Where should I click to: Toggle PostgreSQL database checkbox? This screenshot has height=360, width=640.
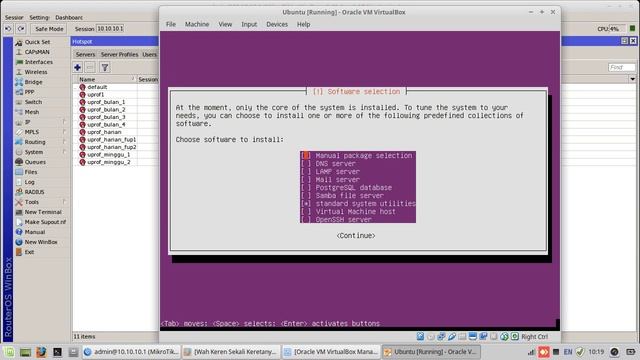coord(306,188)
